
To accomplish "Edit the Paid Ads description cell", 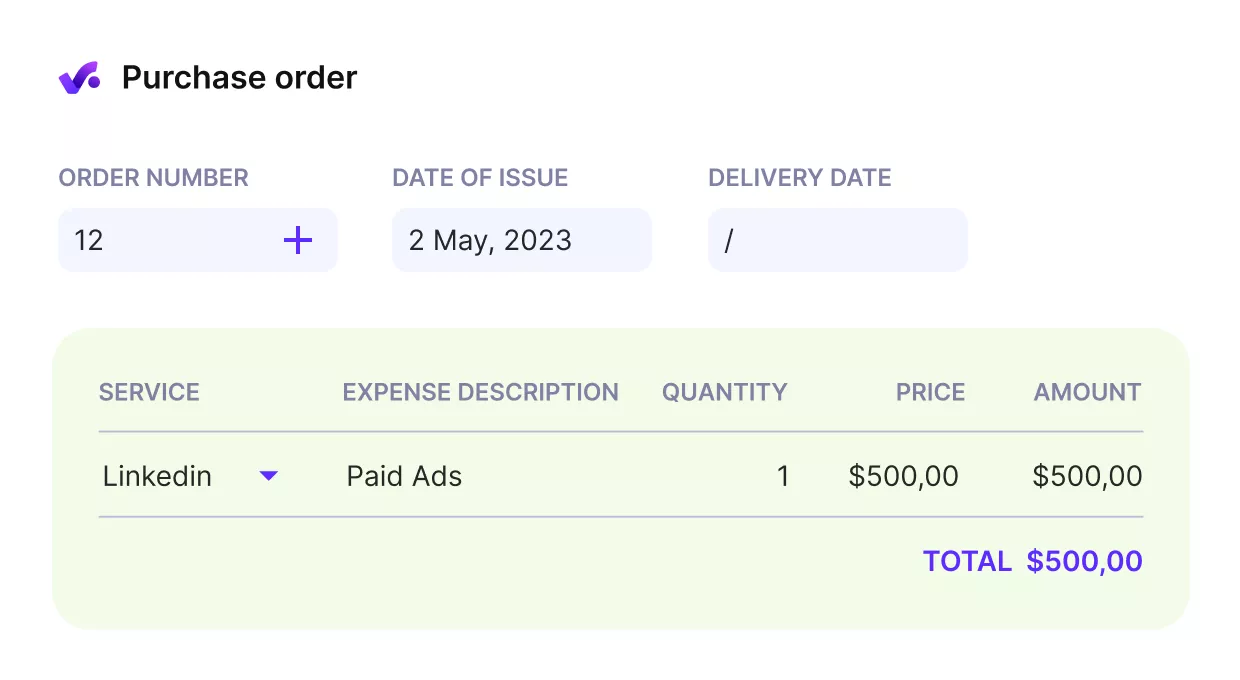I will point(404,476).
